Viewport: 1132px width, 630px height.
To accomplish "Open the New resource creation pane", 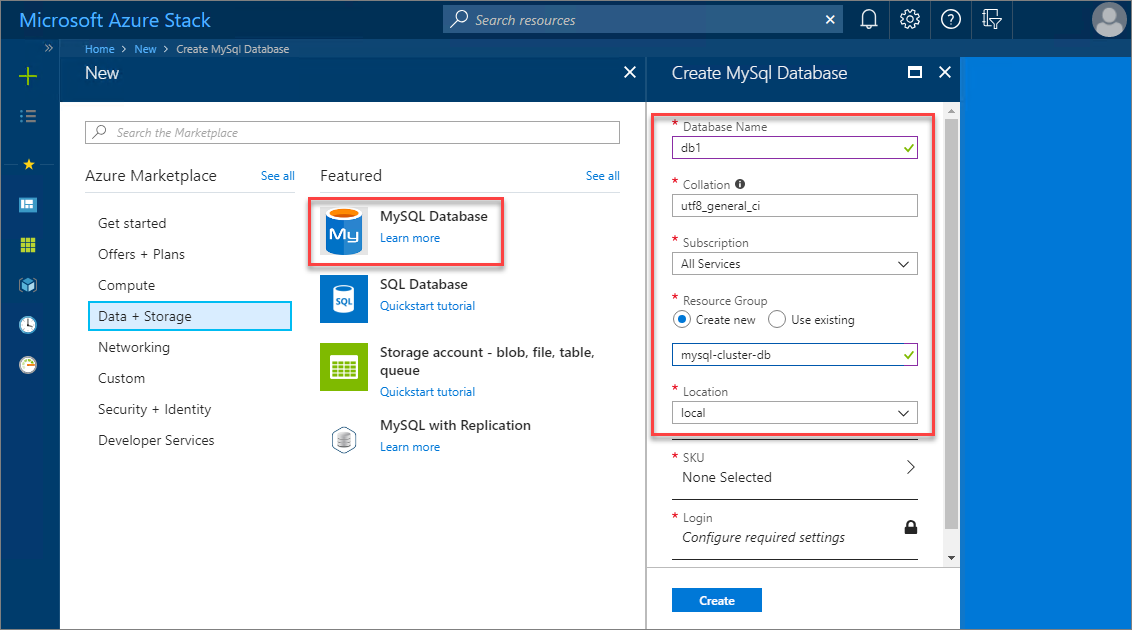I will (x=28, y=76).
